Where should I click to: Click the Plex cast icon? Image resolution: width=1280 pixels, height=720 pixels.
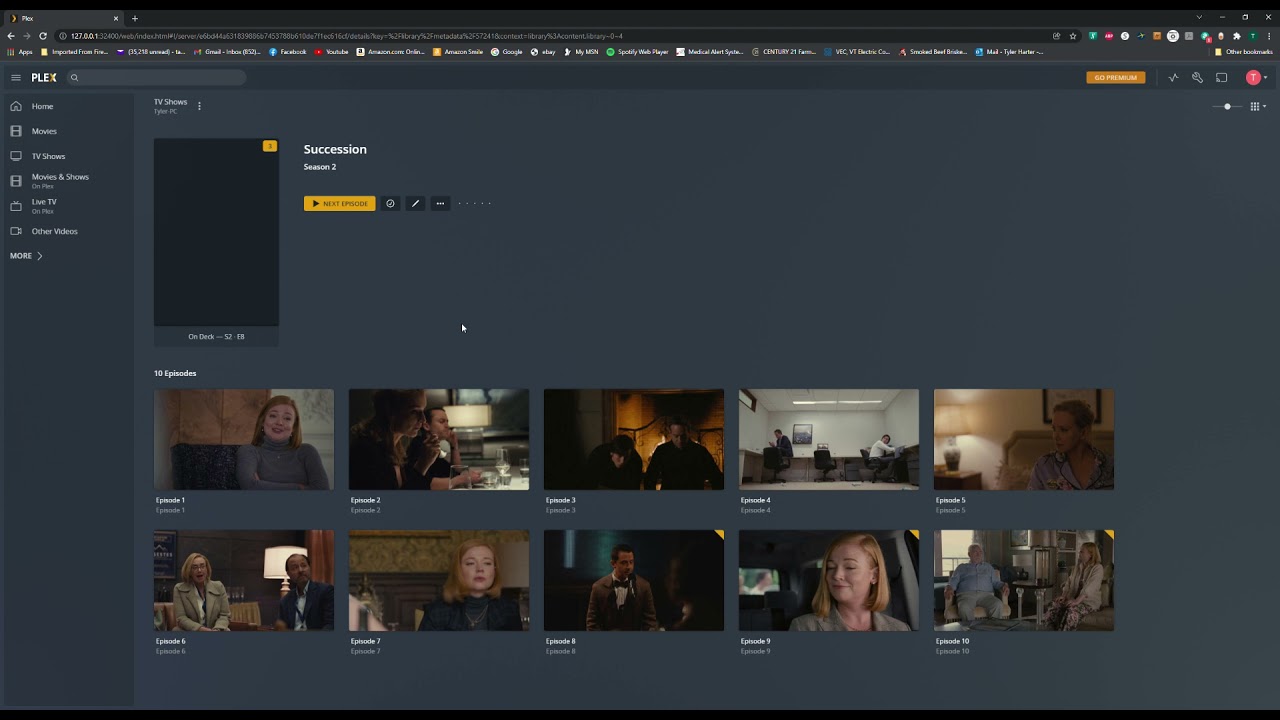[x=1221, y=77]
